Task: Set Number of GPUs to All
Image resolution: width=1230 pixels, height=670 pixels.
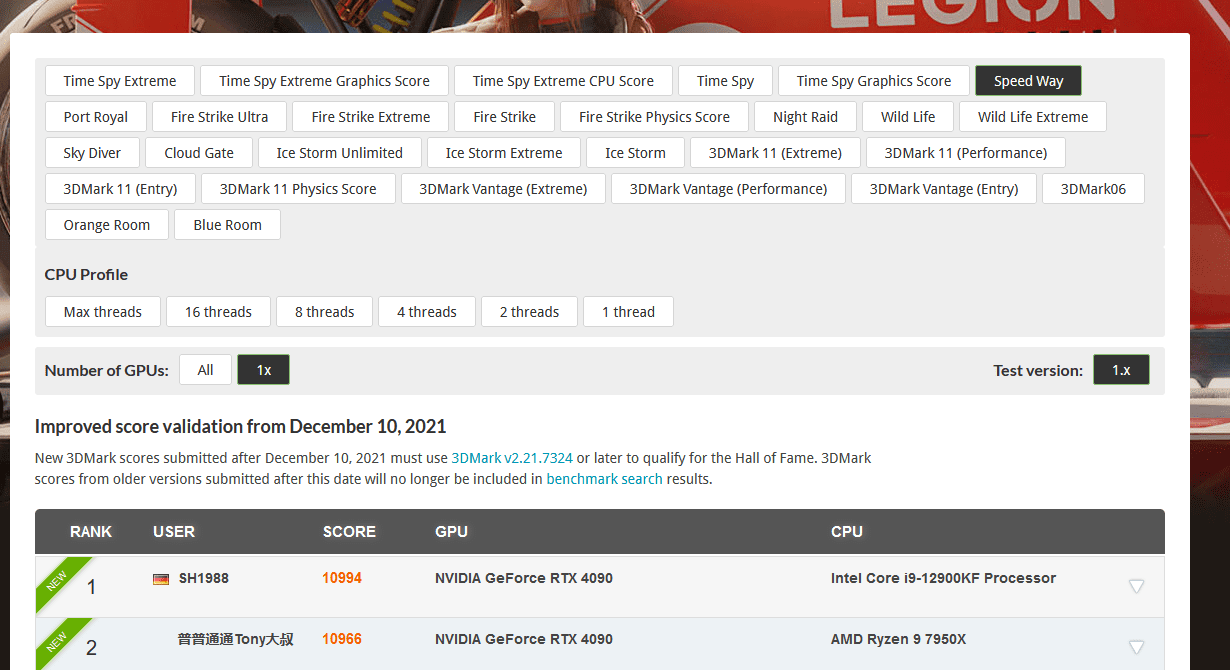Action: [205, 370]
